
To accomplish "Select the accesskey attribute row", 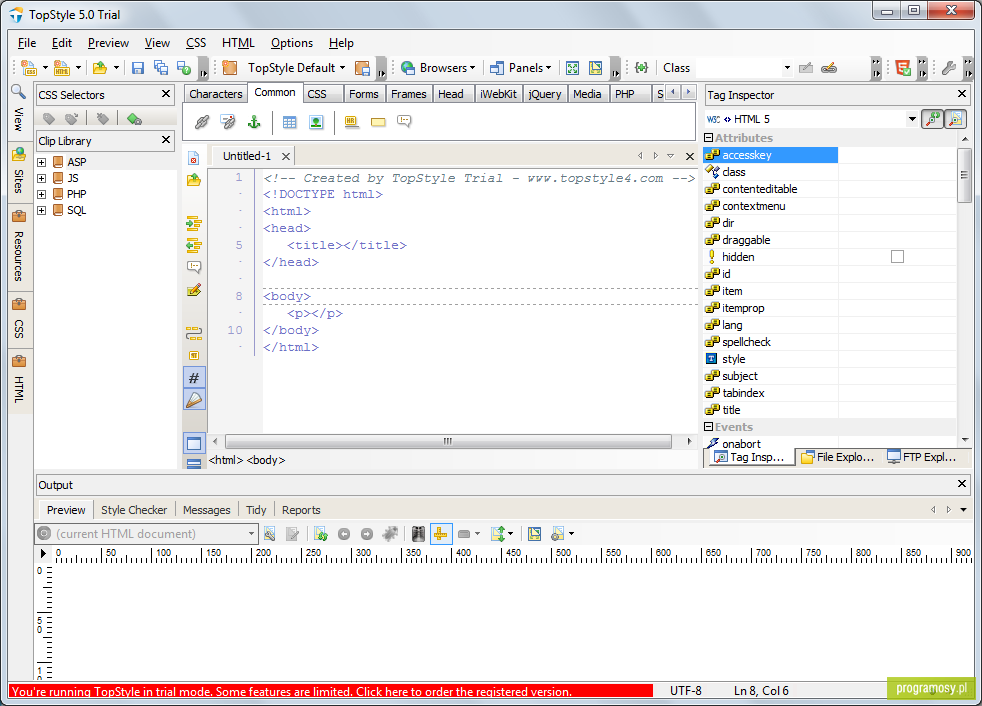I will point(771,155).
